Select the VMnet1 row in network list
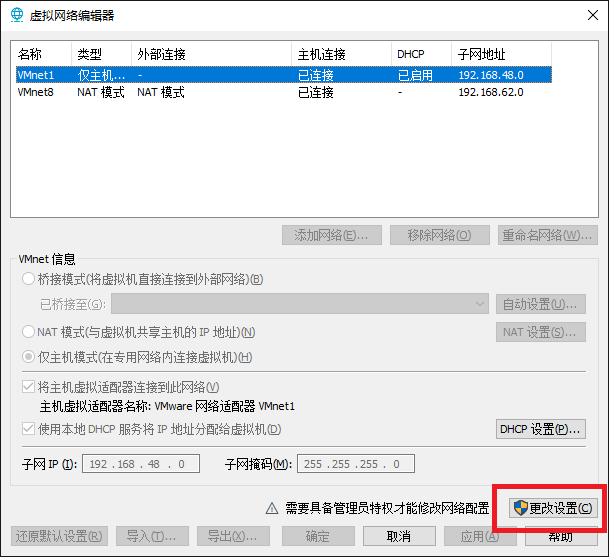 tap(284, 75)
